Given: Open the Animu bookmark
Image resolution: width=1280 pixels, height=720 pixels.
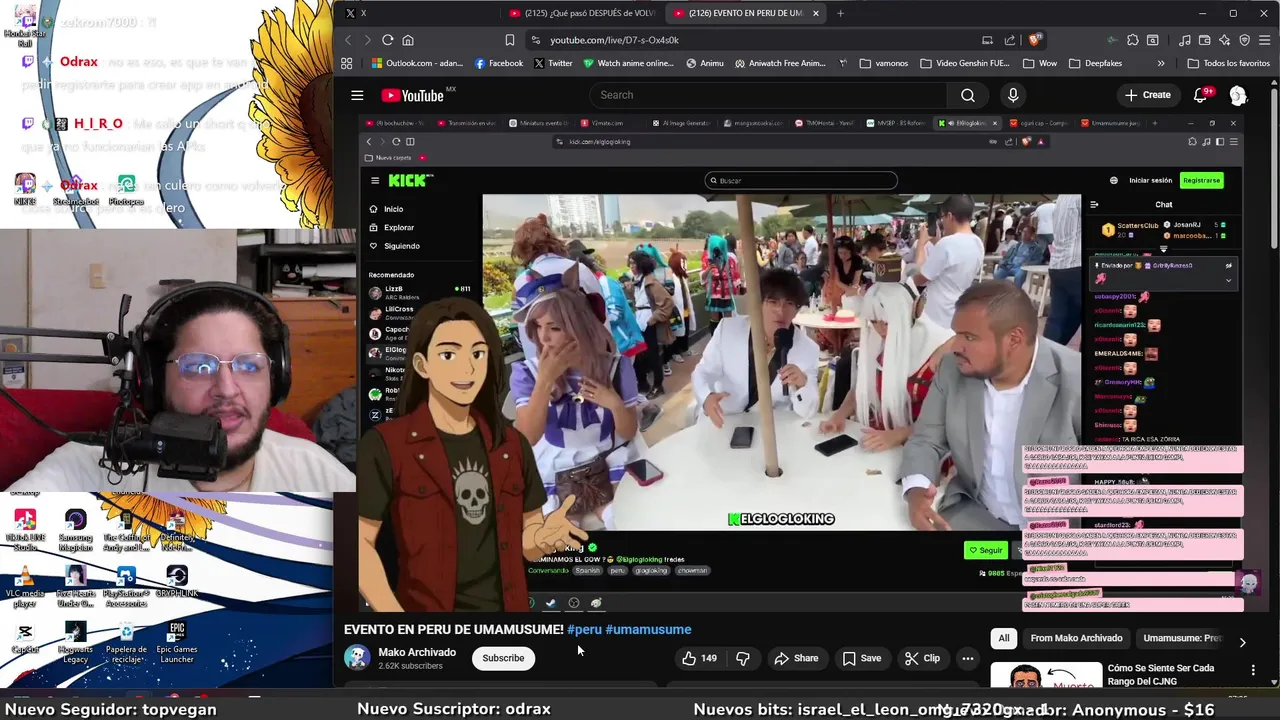Looking at the screenshot, I should 705,63.
